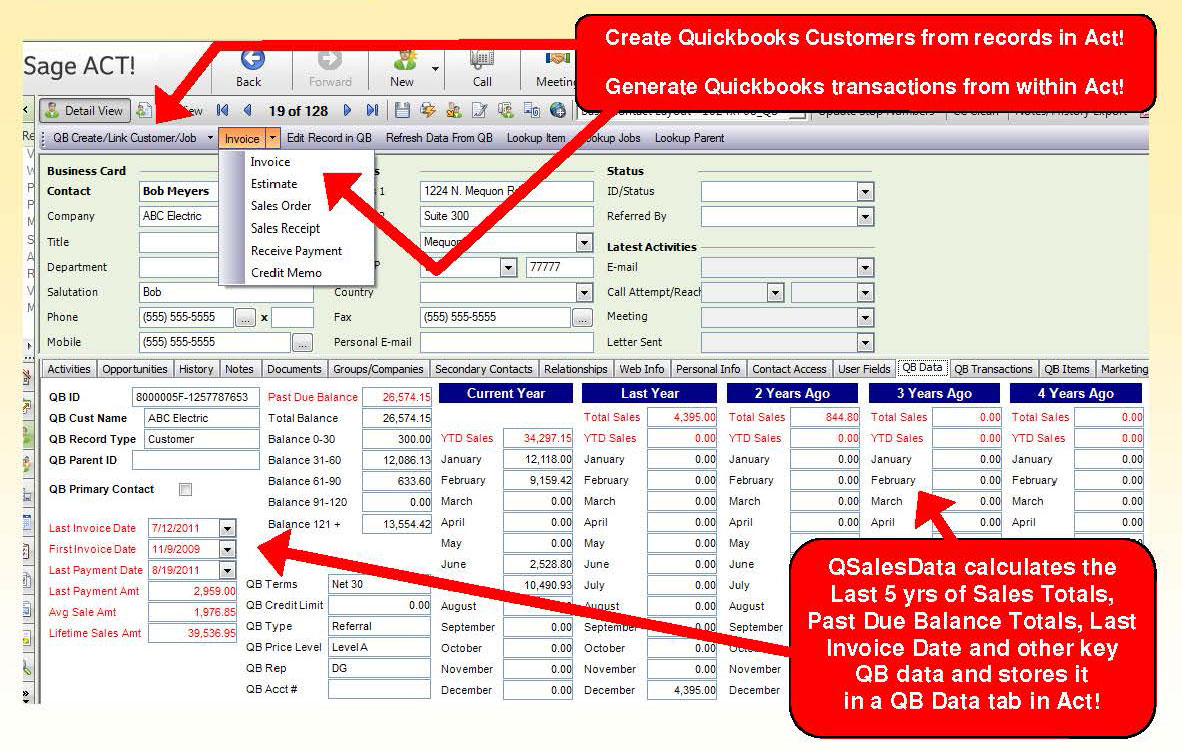The height and width of the screenshot is (752, 1182).
Task: Click the Lookup Item button
Action: pos(536,138)
